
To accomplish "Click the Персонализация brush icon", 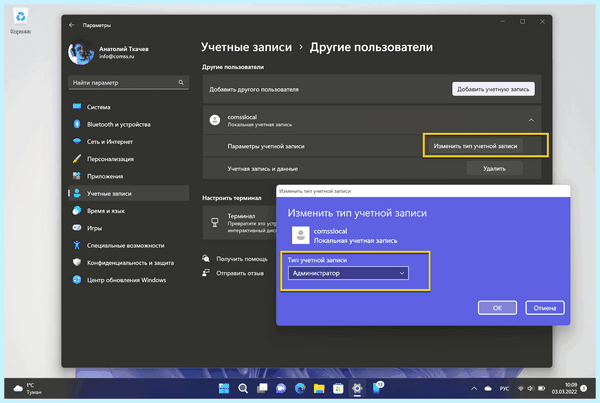I will click(77, 158).
